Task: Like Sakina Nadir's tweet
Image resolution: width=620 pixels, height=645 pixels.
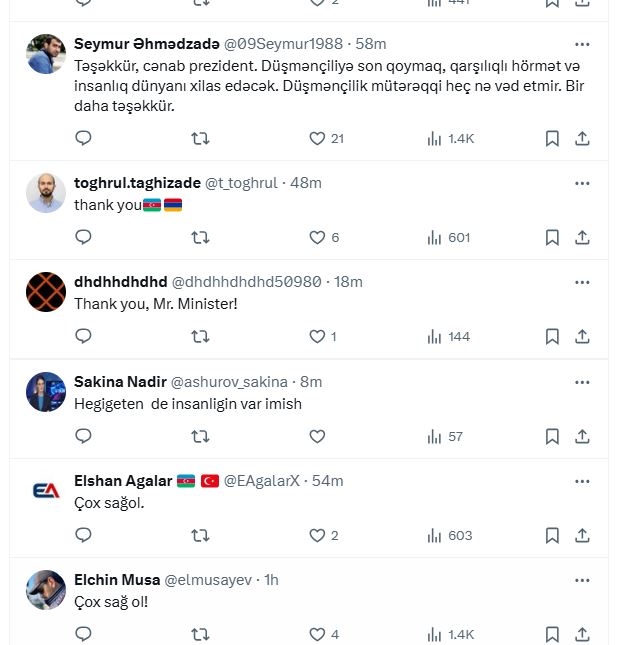Action: pos(317,436)
